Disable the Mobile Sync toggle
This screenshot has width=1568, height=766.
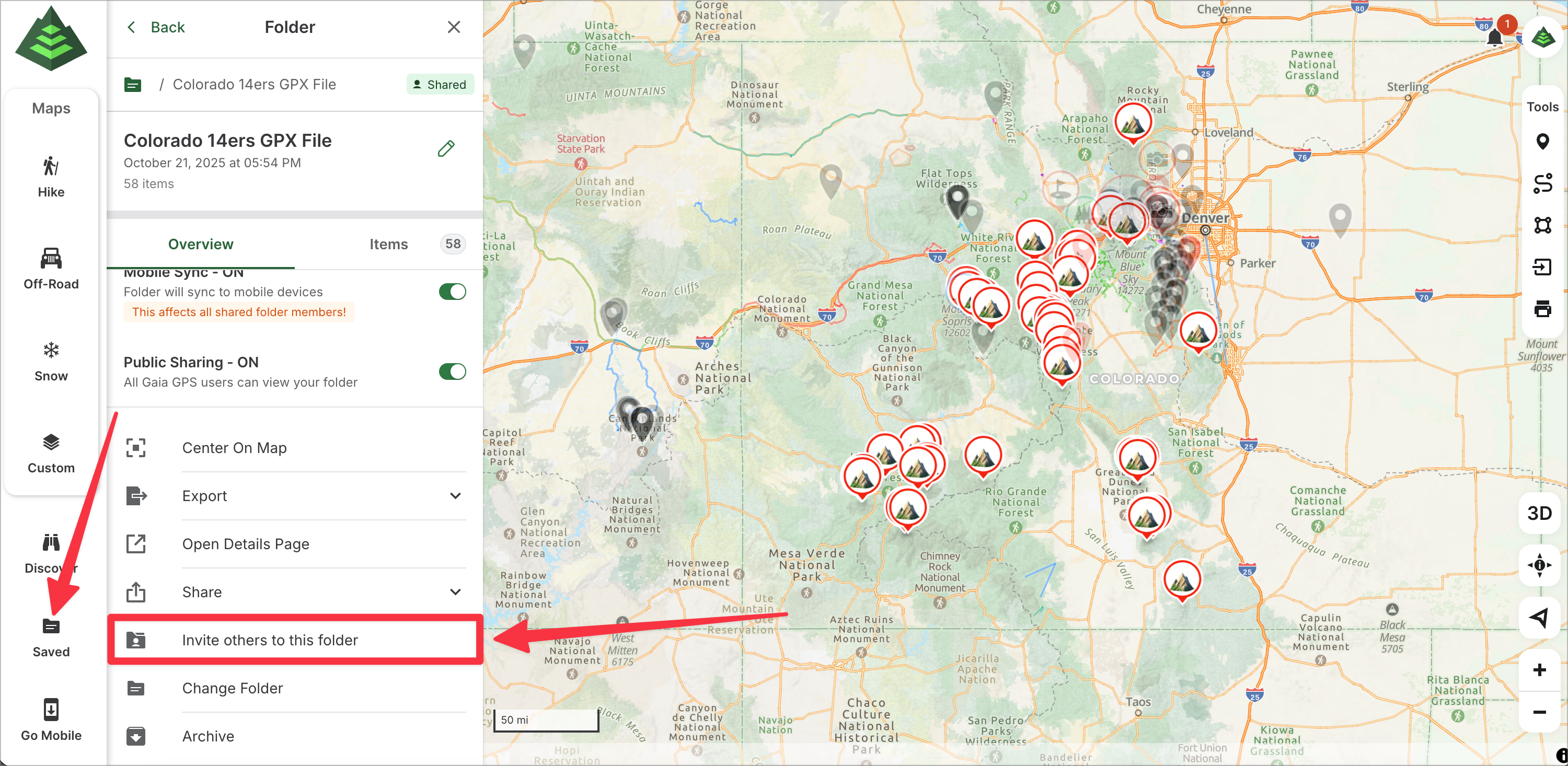click(x=452, y=292)
